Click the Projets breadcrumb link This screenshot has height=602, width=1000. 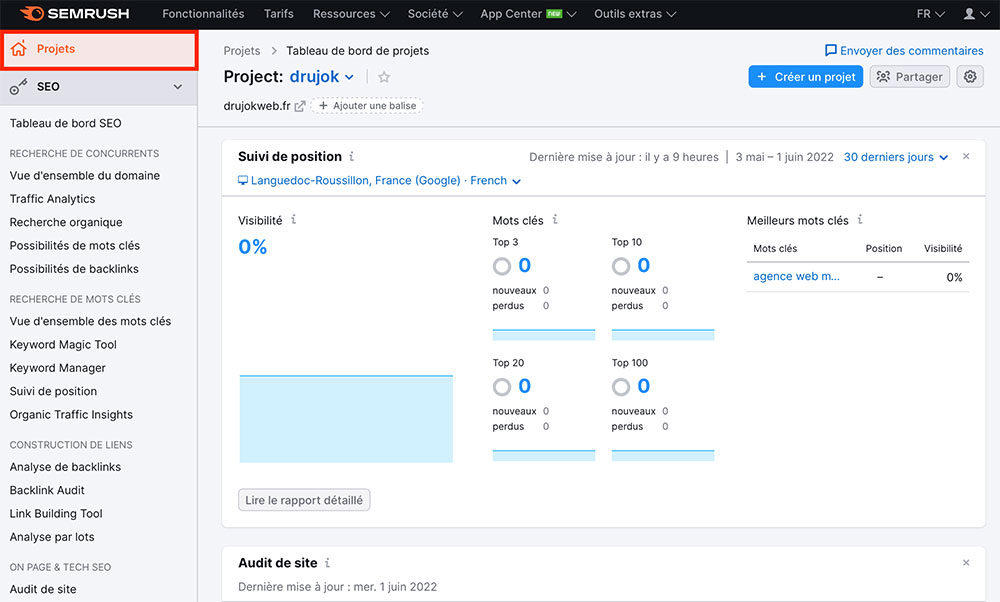point(242,50)
